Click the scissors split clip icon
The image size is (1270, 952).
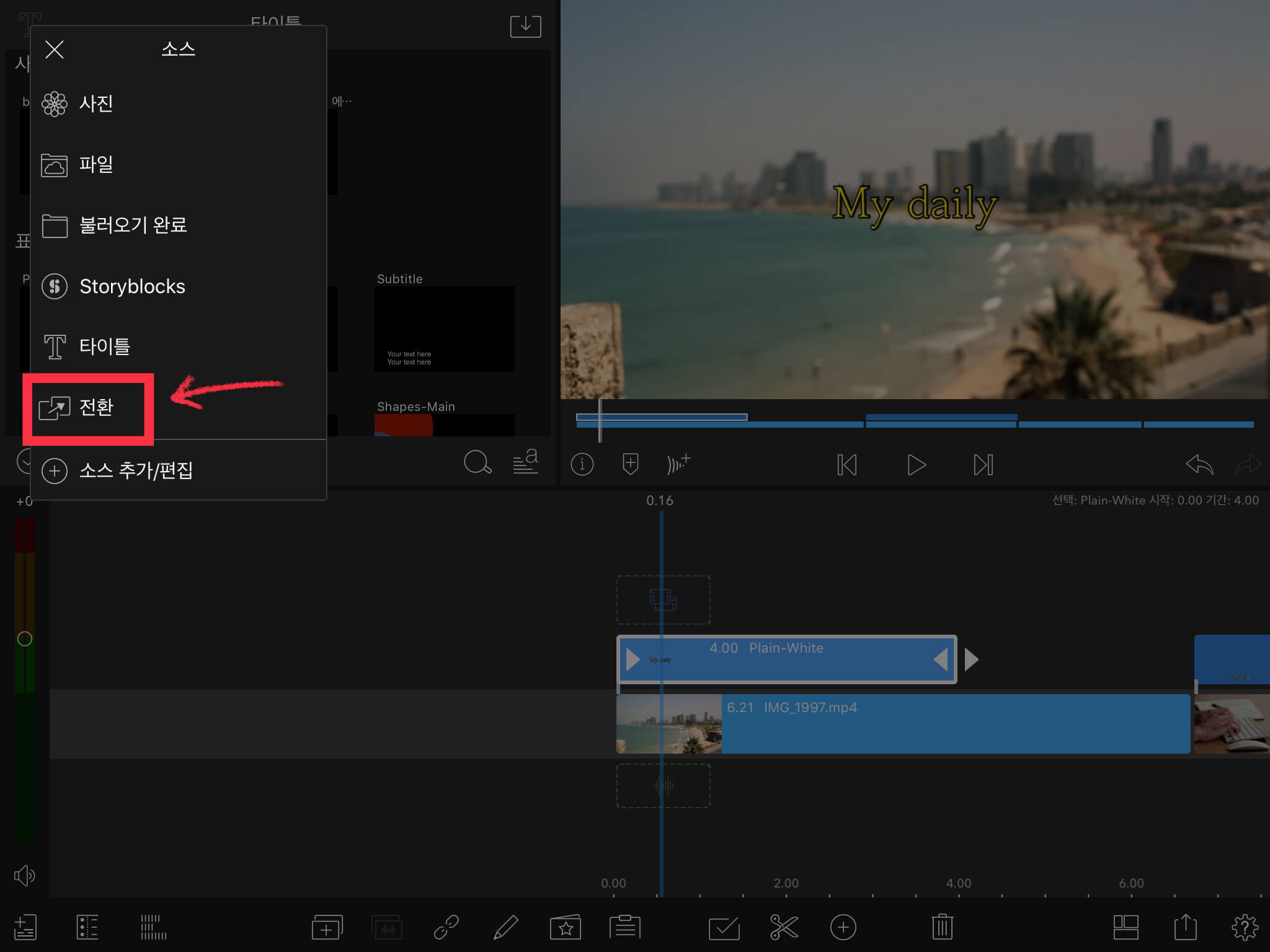(784, 927)
